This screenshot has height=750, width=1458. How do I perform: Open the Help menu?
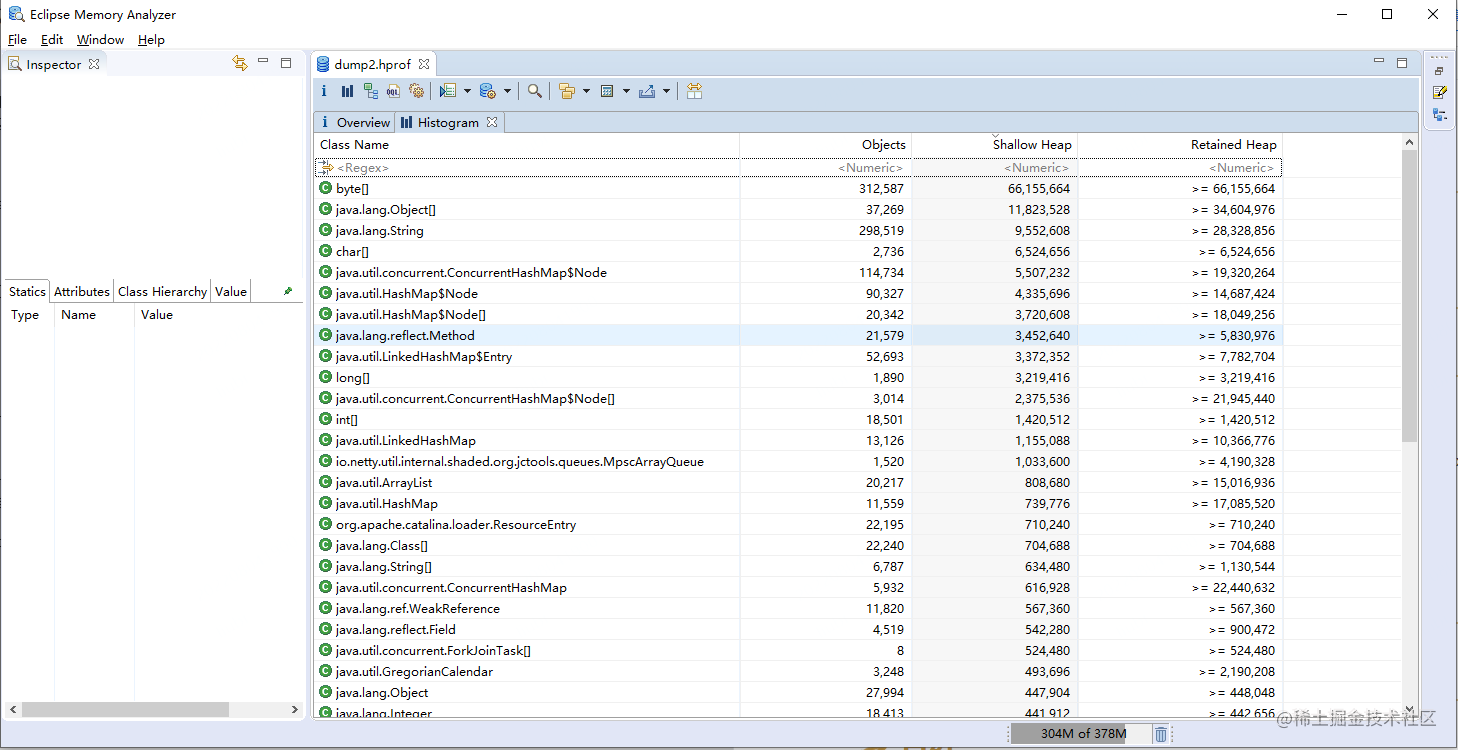(x=151, y=40)
